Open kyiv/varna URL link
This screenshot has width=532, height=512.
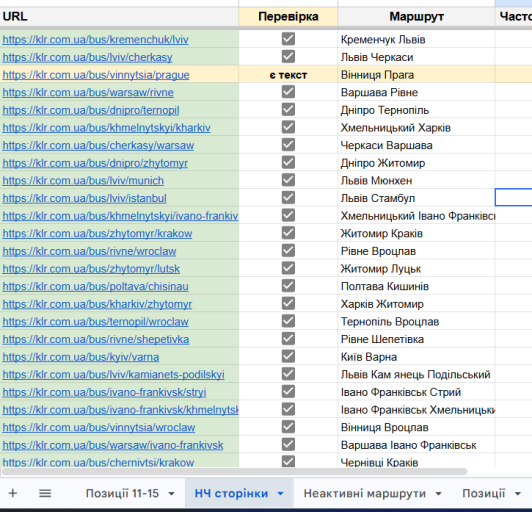80,357
